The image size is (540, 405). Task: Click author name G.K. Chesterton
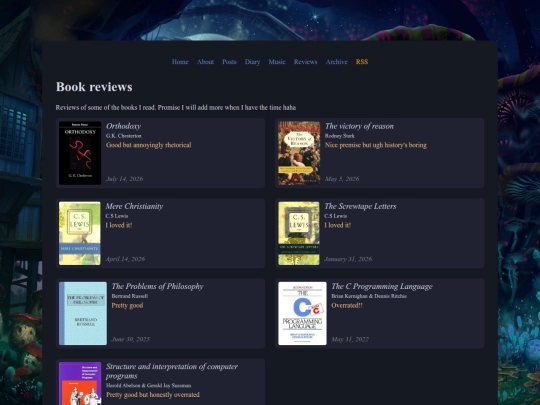coord(124,136)
